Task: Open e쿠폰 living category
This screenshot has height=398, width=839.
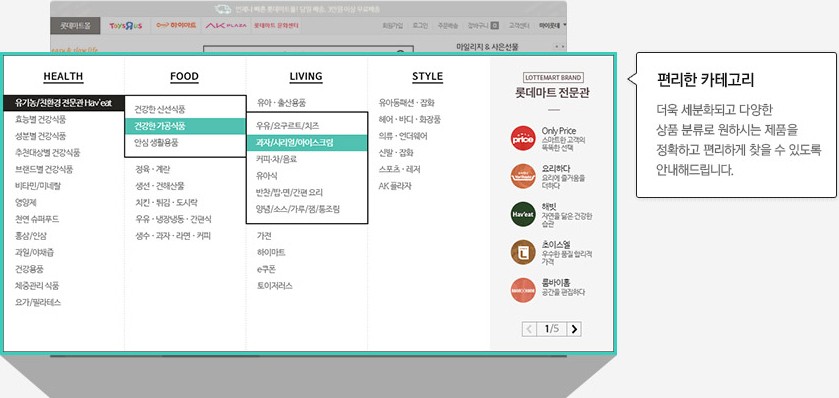Action: click(x=266, y=269)
